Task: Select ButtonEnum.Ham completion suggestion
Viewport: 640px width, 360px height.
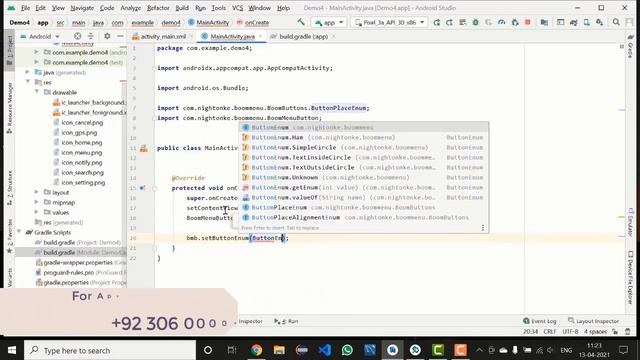Action: click(363, 138)
